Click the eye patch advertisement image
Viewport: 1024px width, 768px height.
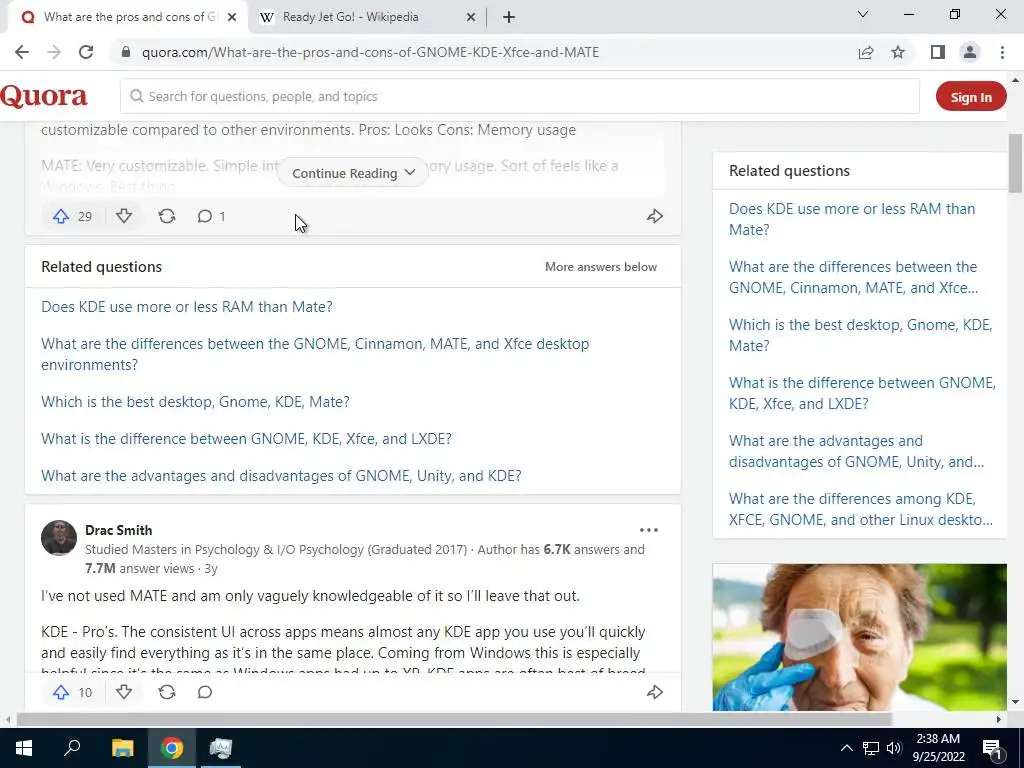(x=859, y=637)
